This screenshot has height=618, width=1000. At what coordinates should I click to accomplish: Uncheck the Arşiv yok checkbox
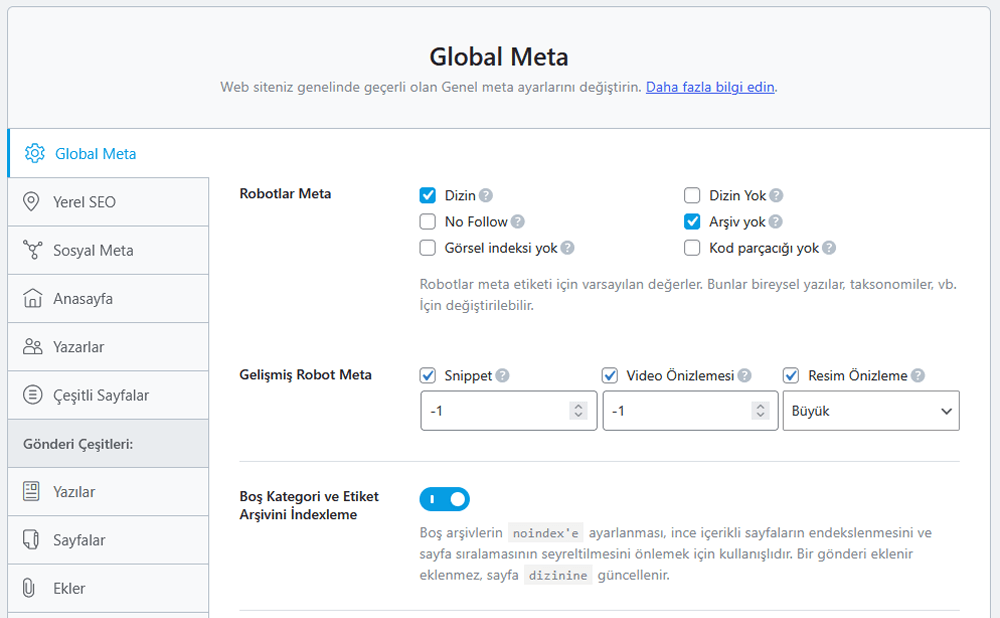pyautogui.click(x=692, y=221)
